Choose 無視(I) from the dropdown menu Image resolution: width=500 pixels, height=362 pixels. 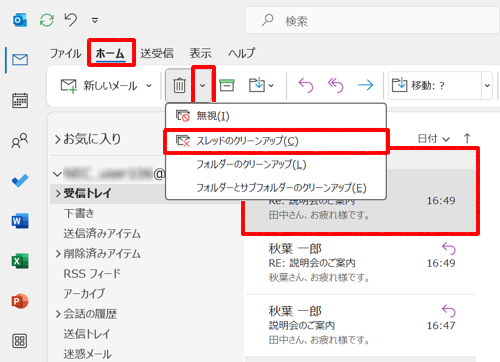[x=276, y=116]
